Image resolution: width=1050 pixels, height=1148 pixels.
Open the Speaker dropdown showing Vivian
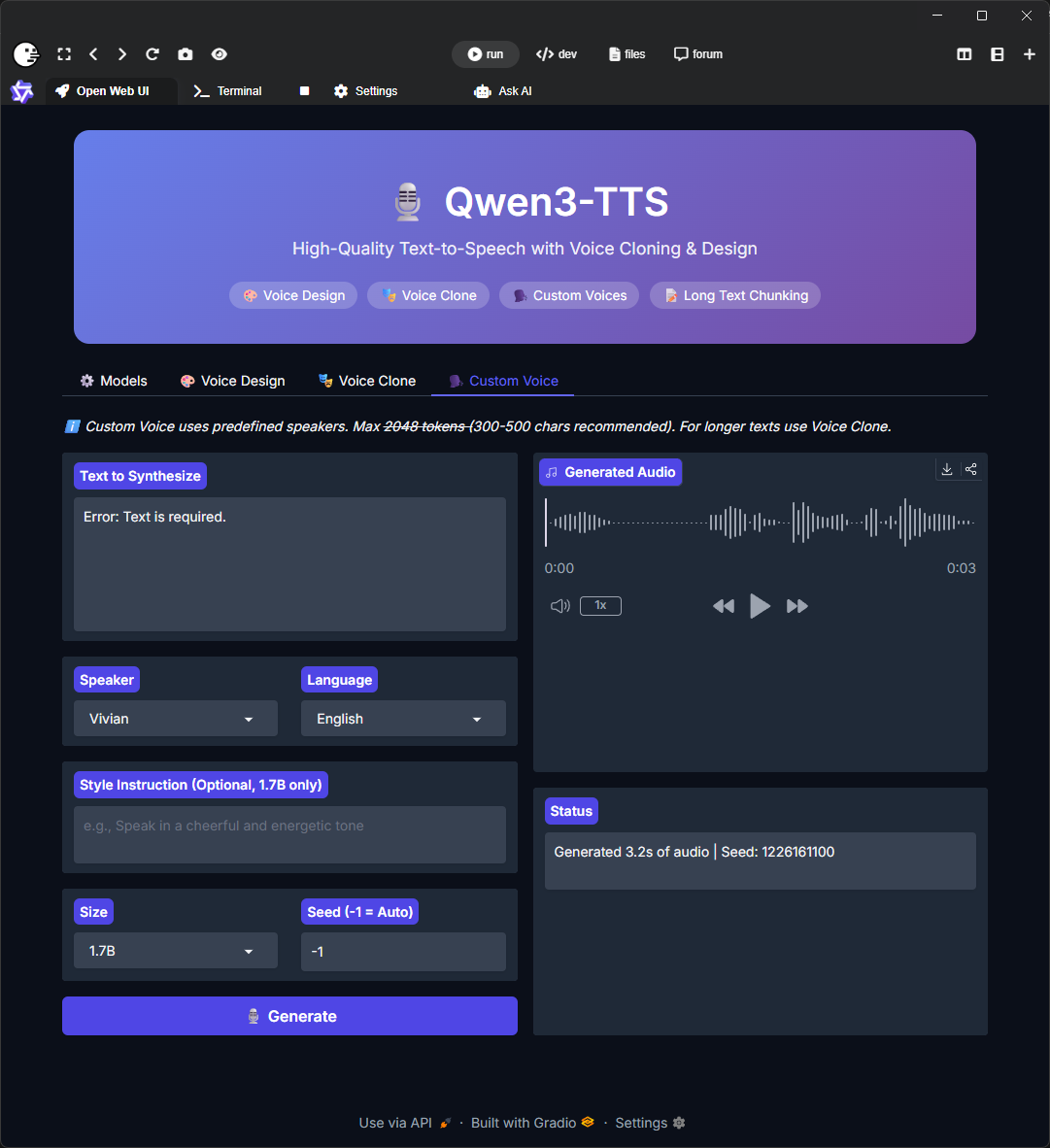point(176,719)
